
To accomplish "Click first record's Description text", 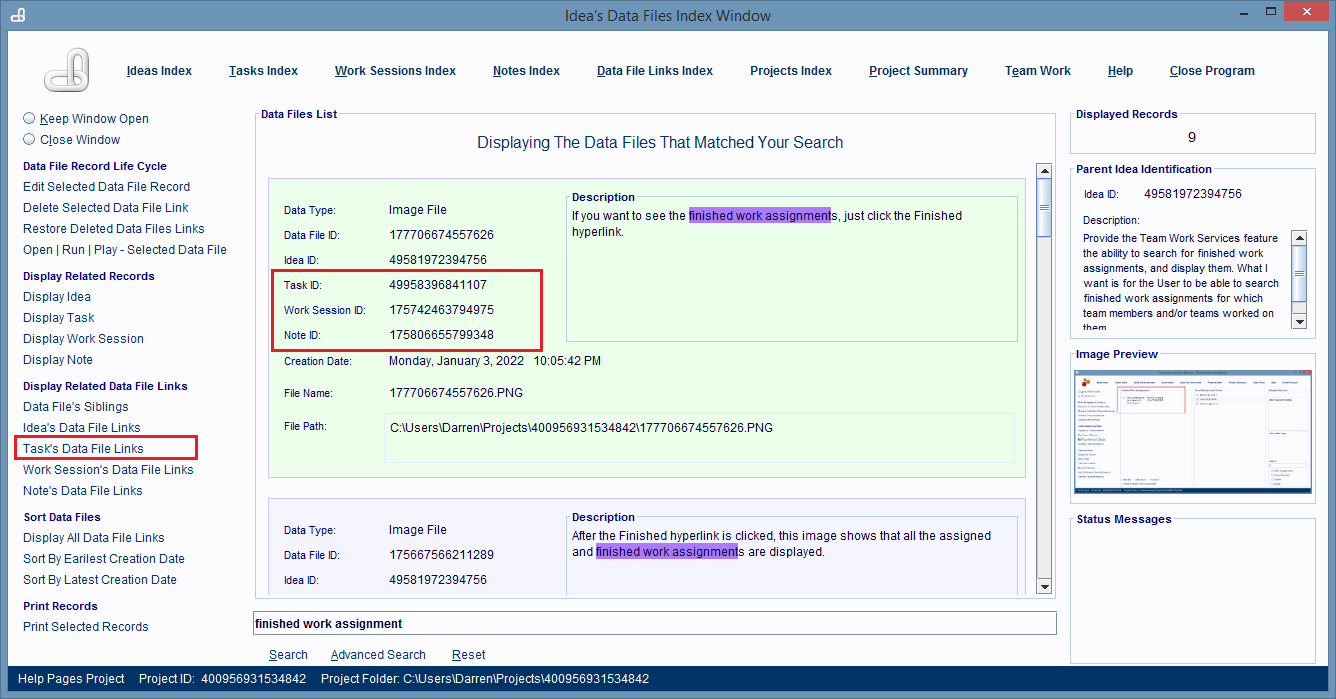I will (767, 222).
